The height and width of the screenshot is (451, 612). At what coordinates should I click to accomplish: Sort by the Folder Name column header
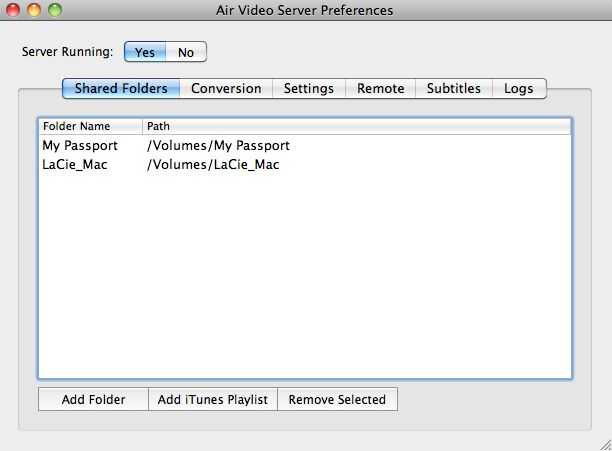pyautogui.click(x=90, y=127)
